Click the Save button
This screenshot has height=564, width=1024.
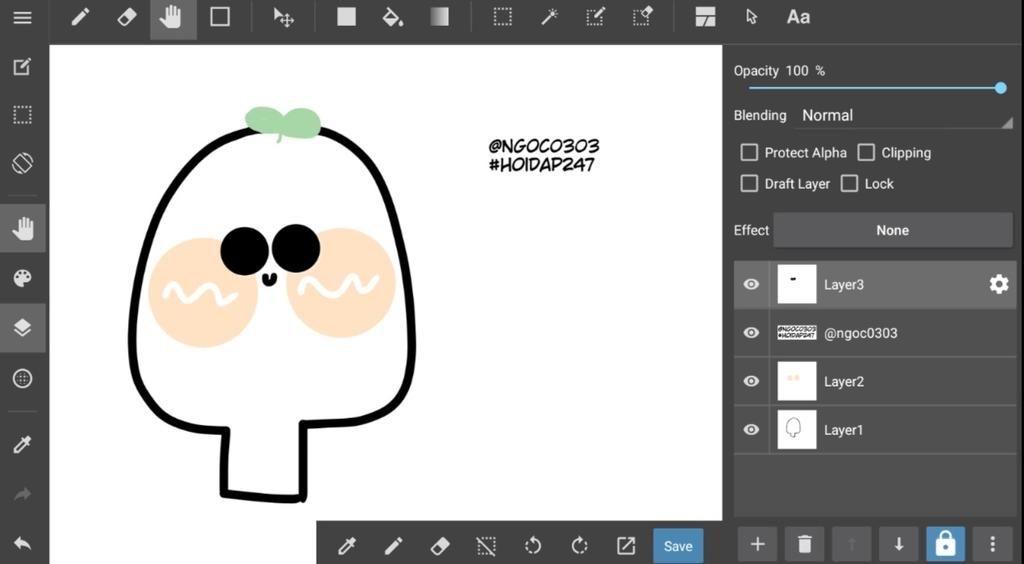click(x=678, y=546)
